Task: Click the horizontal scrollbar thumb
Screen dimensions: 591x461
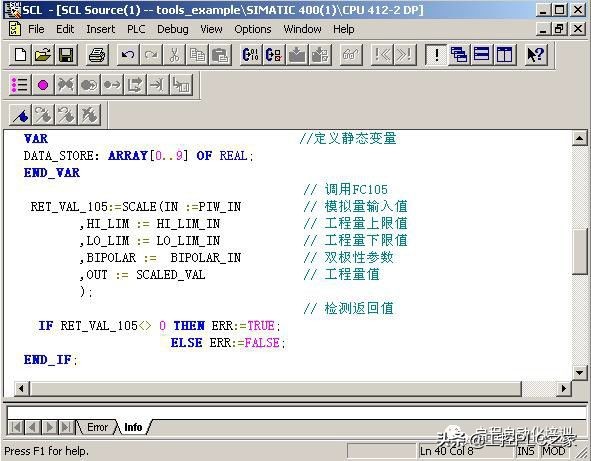Action: 276,388
